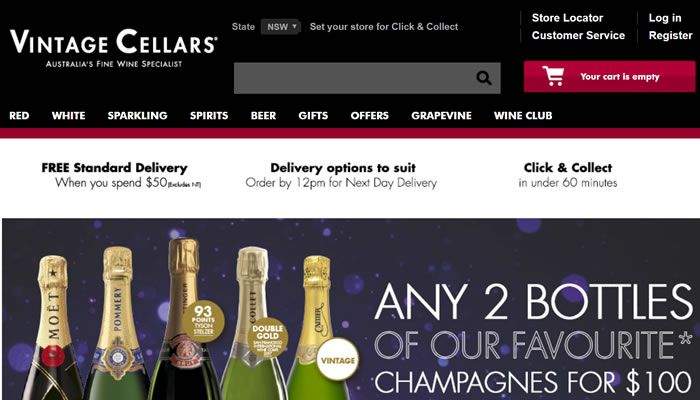700x400 pixels.
Task: Click the Double Gold medal badge
Action: pos(267,339)
